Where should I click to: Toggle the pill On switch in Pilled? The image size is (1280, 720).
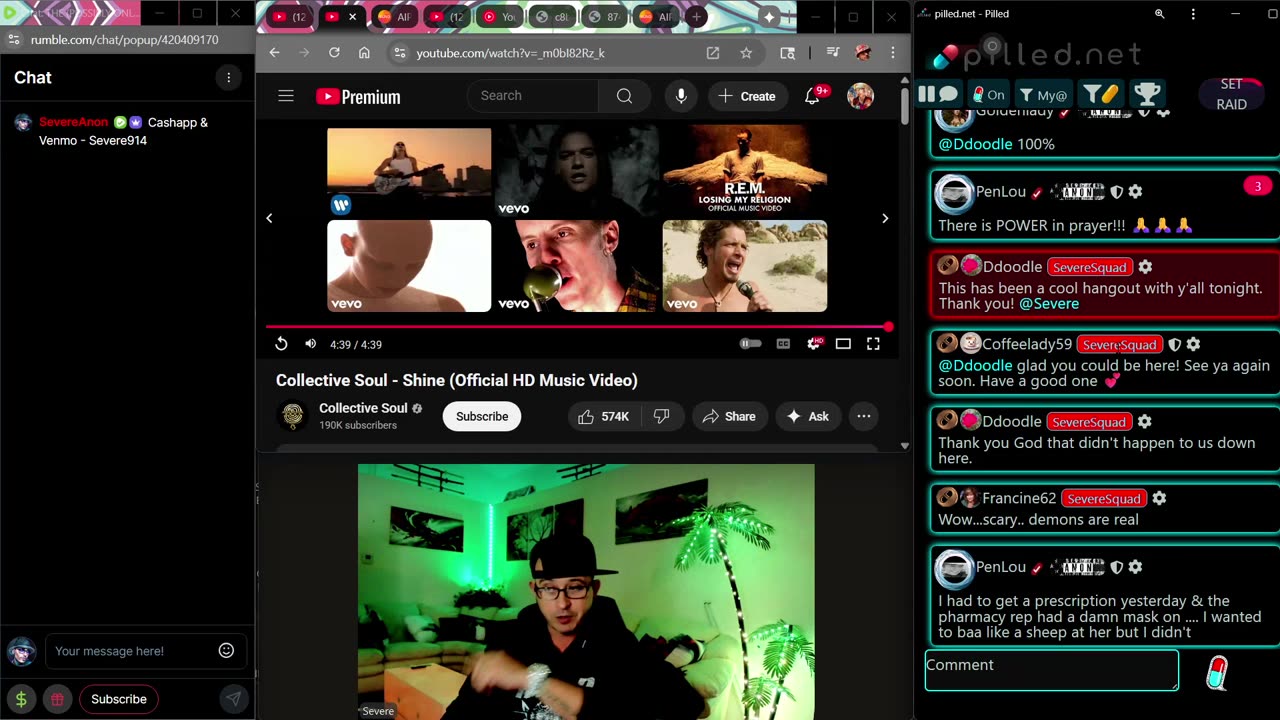(x=988, y=95)
